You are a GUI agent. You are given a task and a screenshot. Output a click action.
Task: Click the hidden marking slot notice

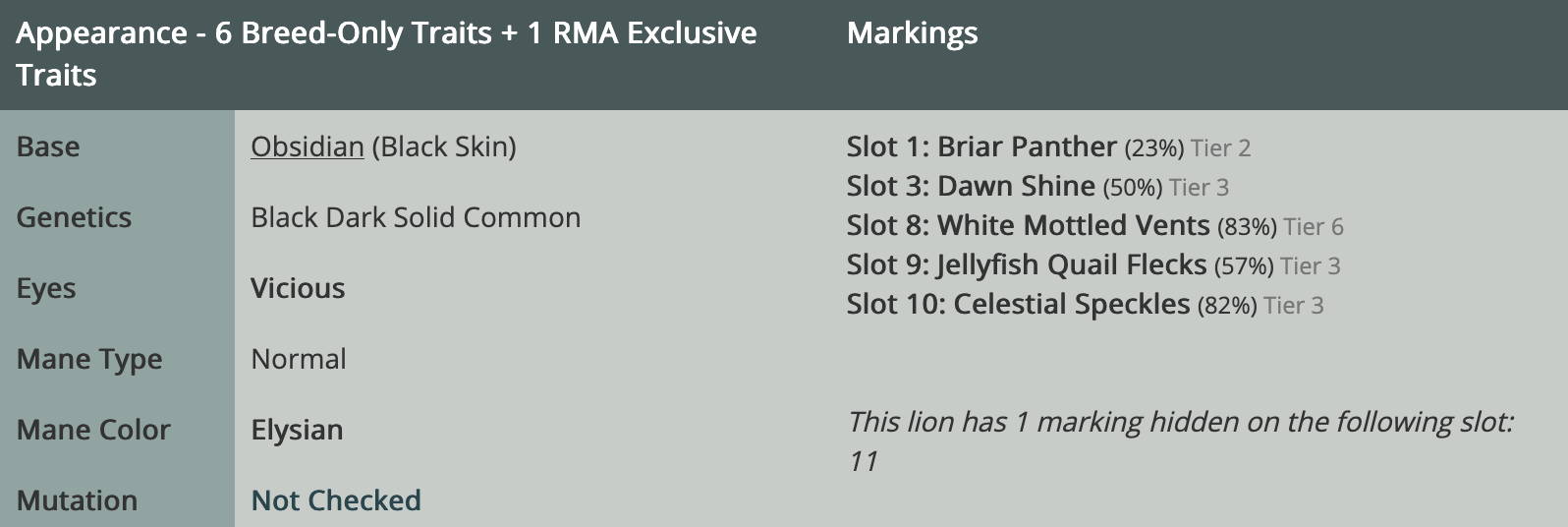pyautogui.click(x=1180, y=441)
